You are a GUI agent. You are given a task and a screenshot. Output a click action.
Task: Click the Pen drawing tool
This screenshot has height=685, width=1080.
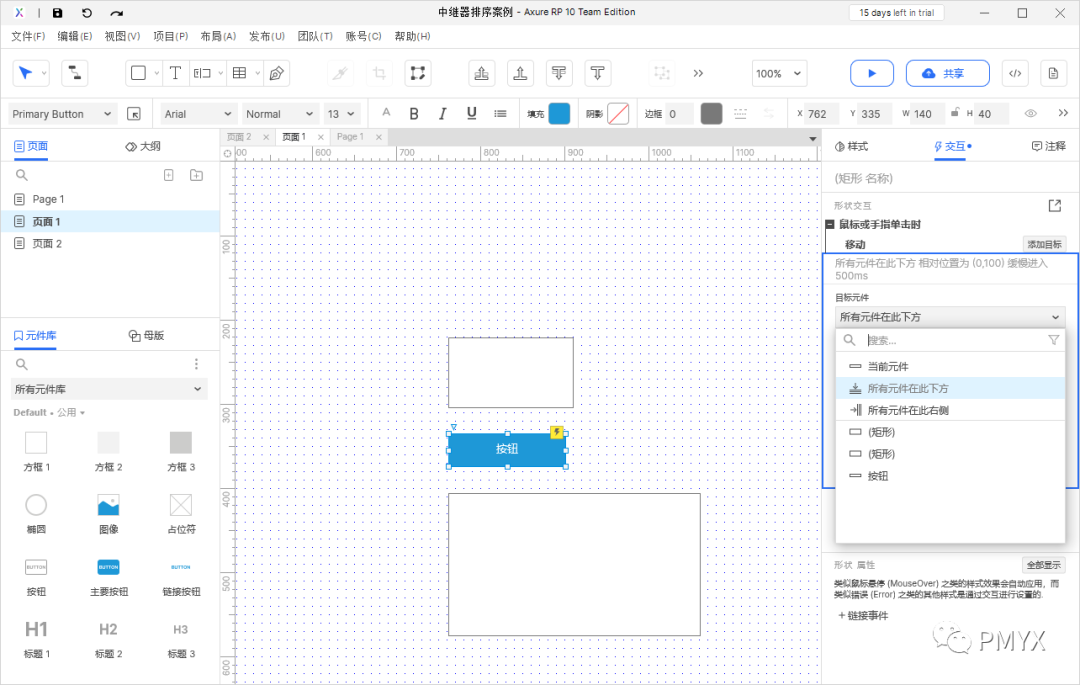click(x=277, y=73)
